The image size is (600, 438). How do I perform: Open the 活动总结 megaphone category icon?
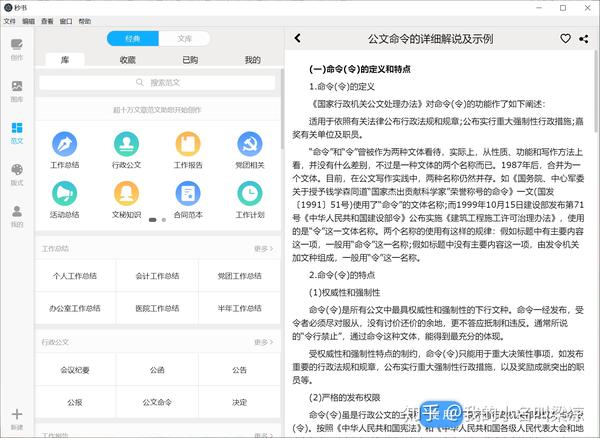pyautogui.click(x=64, y=194)
